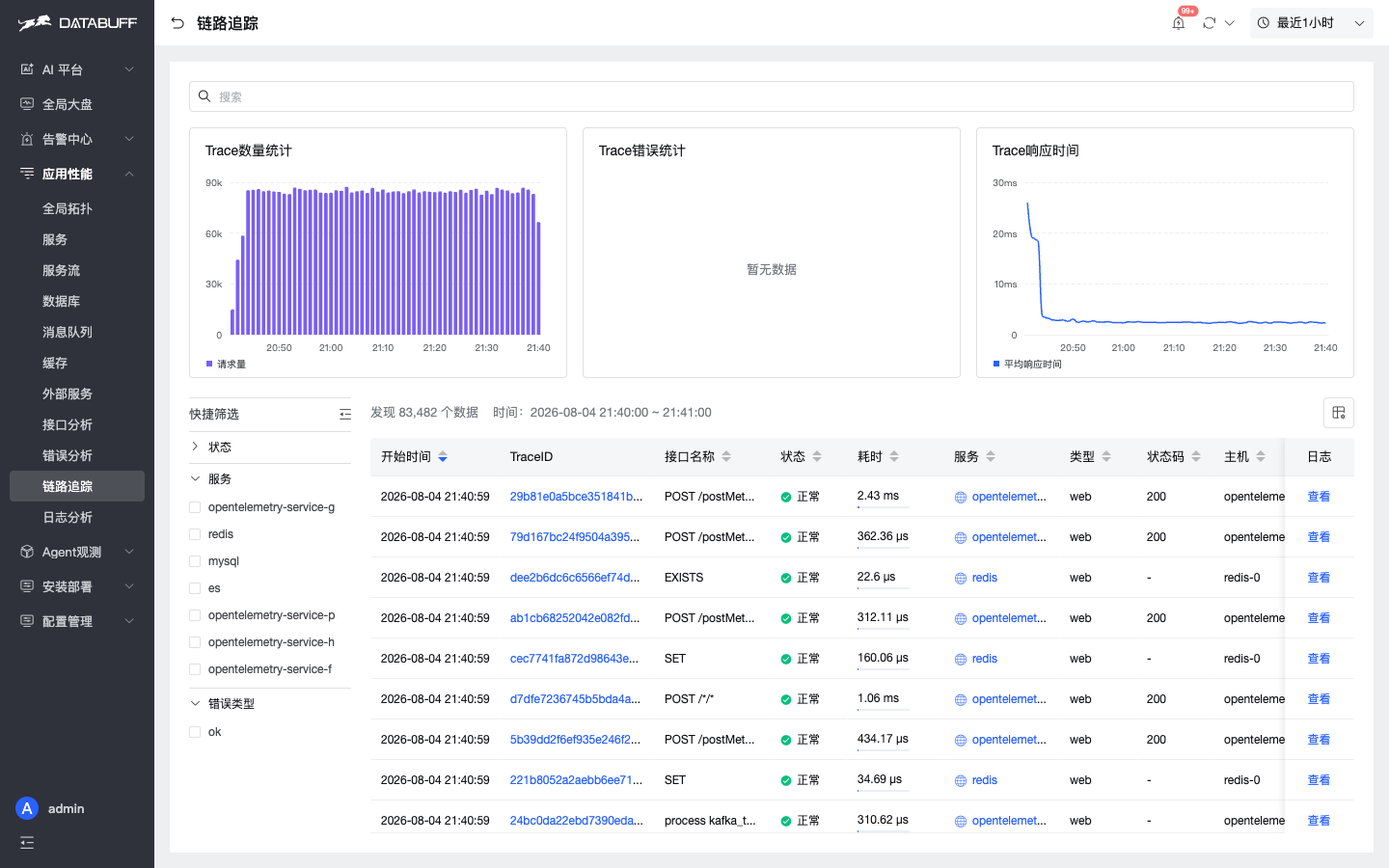Click the 应用性能 sidebar icon
Screen dimensions: 1389x868
coord(27,174)
